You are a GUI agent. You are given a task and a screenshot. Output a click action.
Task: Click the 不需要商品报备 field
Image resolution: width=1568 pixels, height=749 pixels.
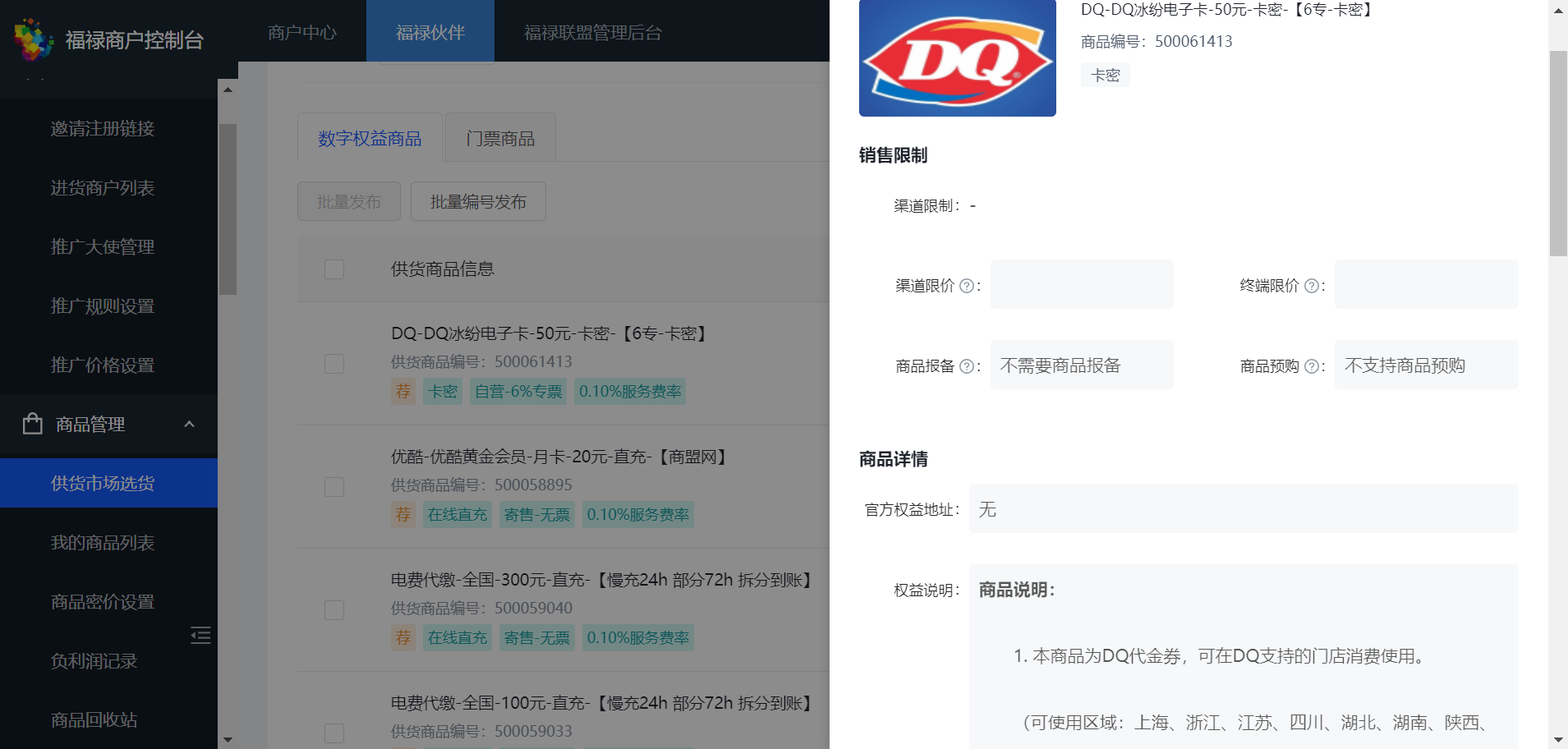(x=1082, y=365)
